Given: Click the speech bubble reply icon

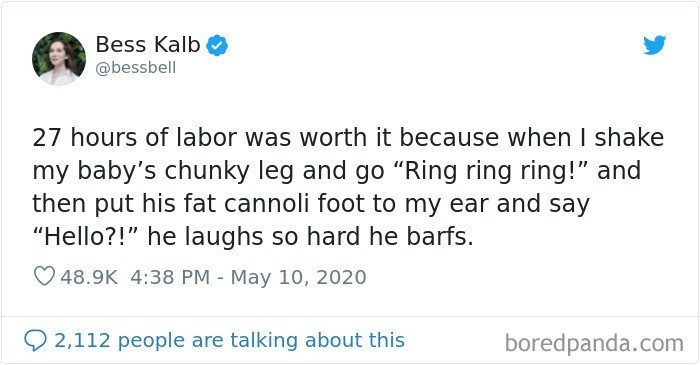Looking at the screenshot, I should click(35, 341).
